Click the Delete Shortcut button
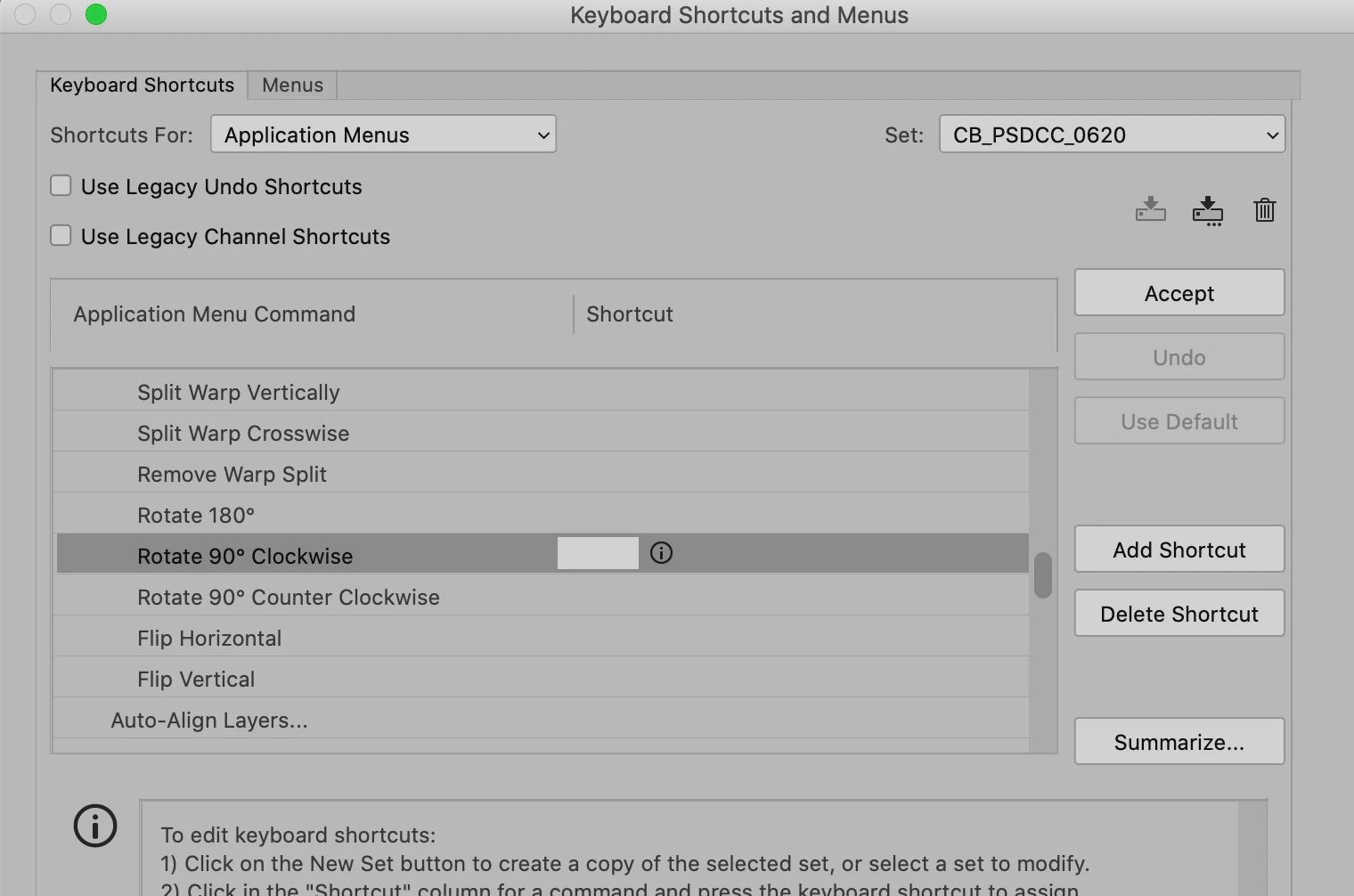The width and height of the screenshot is (1354, 896). [1179, 614]
